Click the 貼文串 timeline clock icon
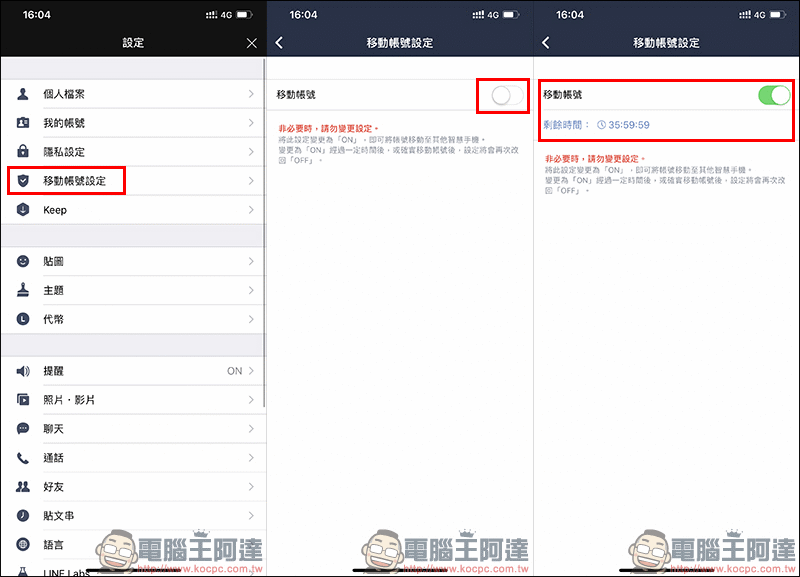Image resolution: width=800 pixels, height=577 pixels. click(22, 515)
